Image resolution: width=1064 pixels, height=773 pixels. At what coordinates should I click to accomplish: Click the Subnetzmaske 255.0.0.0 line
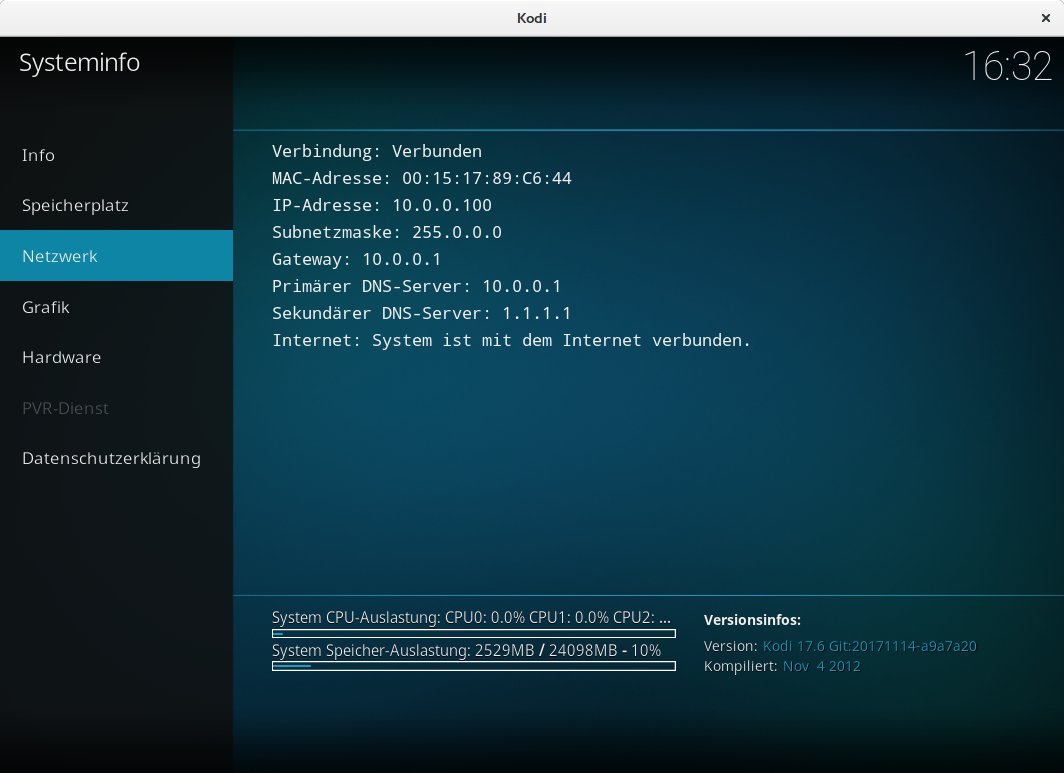[x=387, y=232]
